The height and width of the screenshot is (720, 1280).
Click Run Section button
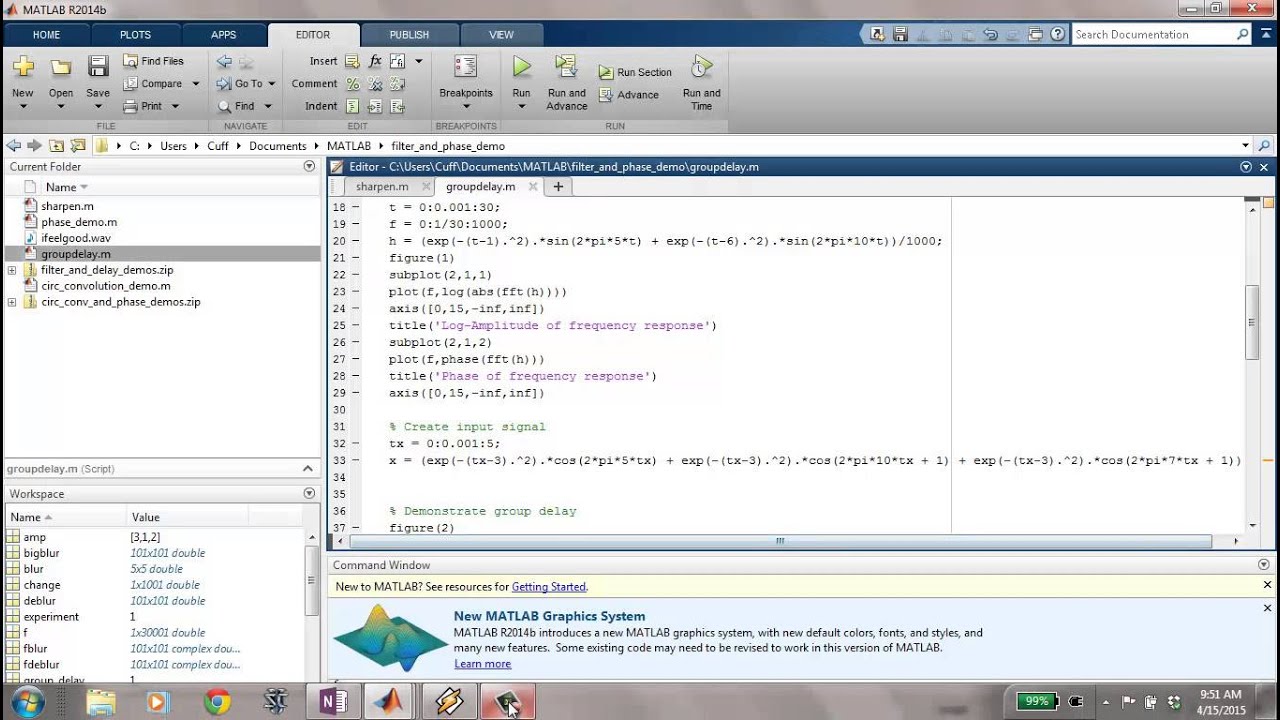[635, 72]
